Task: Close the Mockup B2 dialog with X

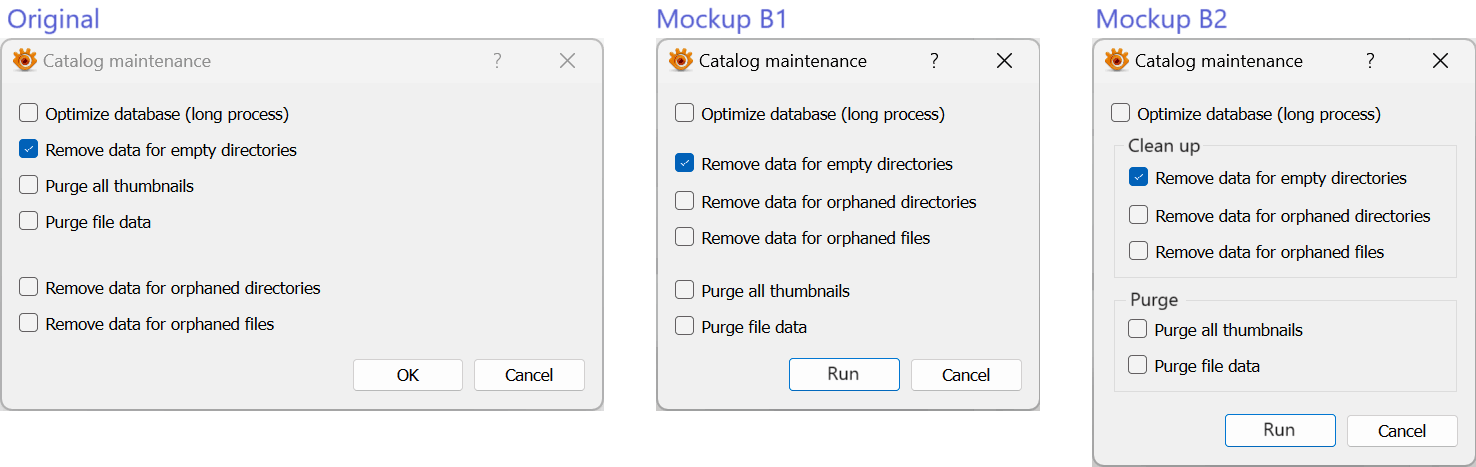Action: [1440, 61]
